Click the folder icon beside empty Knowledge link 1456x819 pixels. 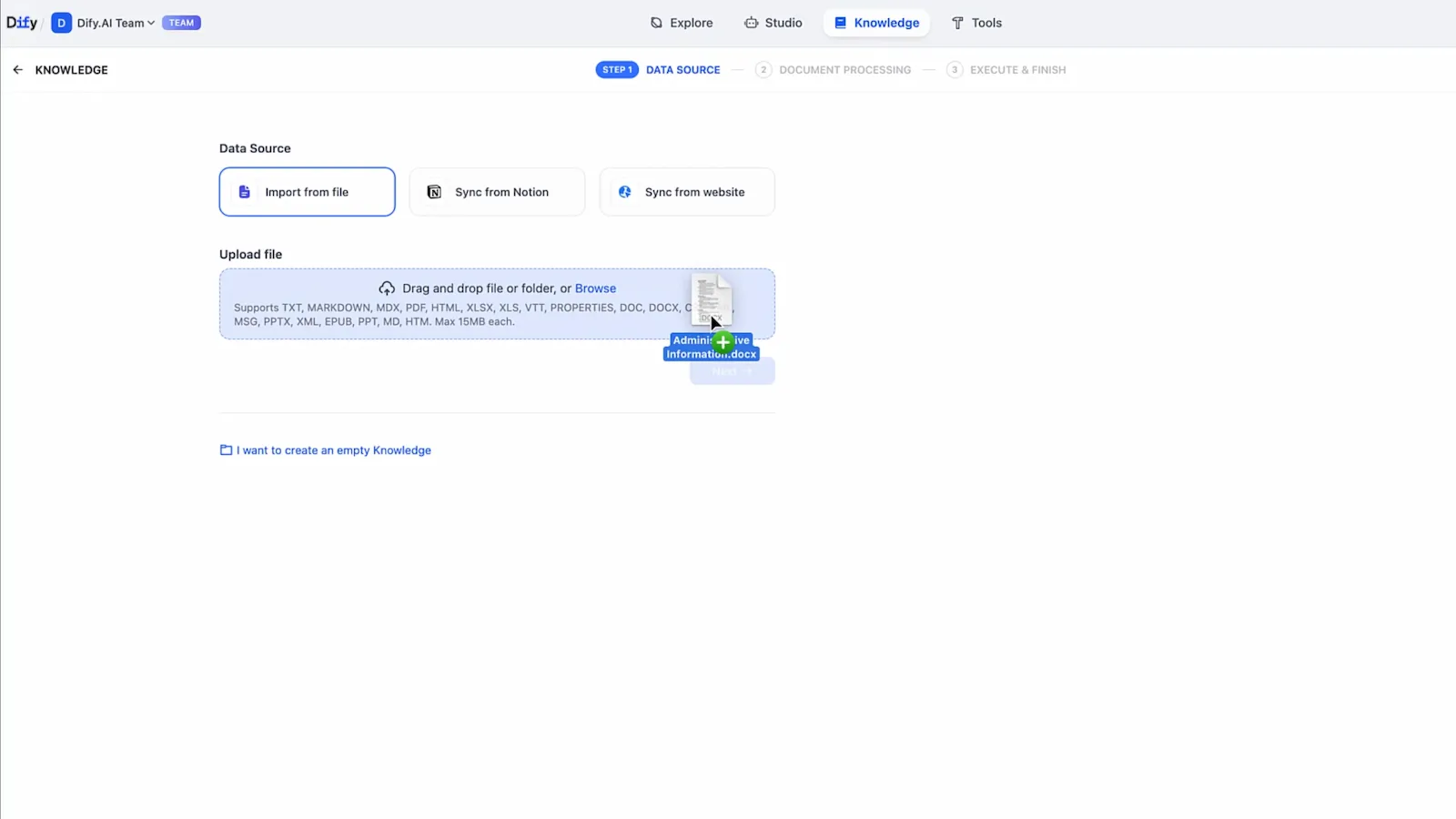226,450
